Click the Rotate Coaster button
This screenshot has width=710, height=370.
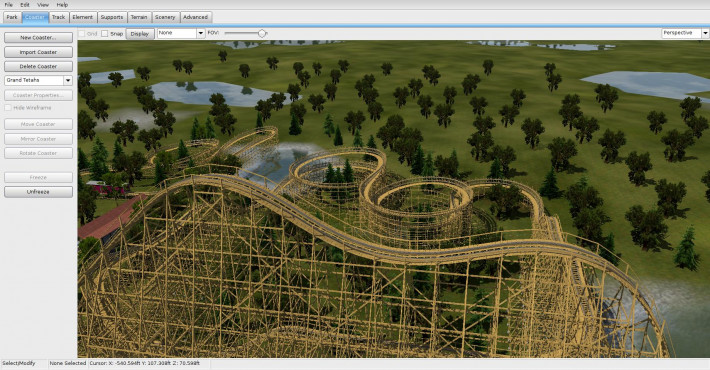tap(38, 153)
